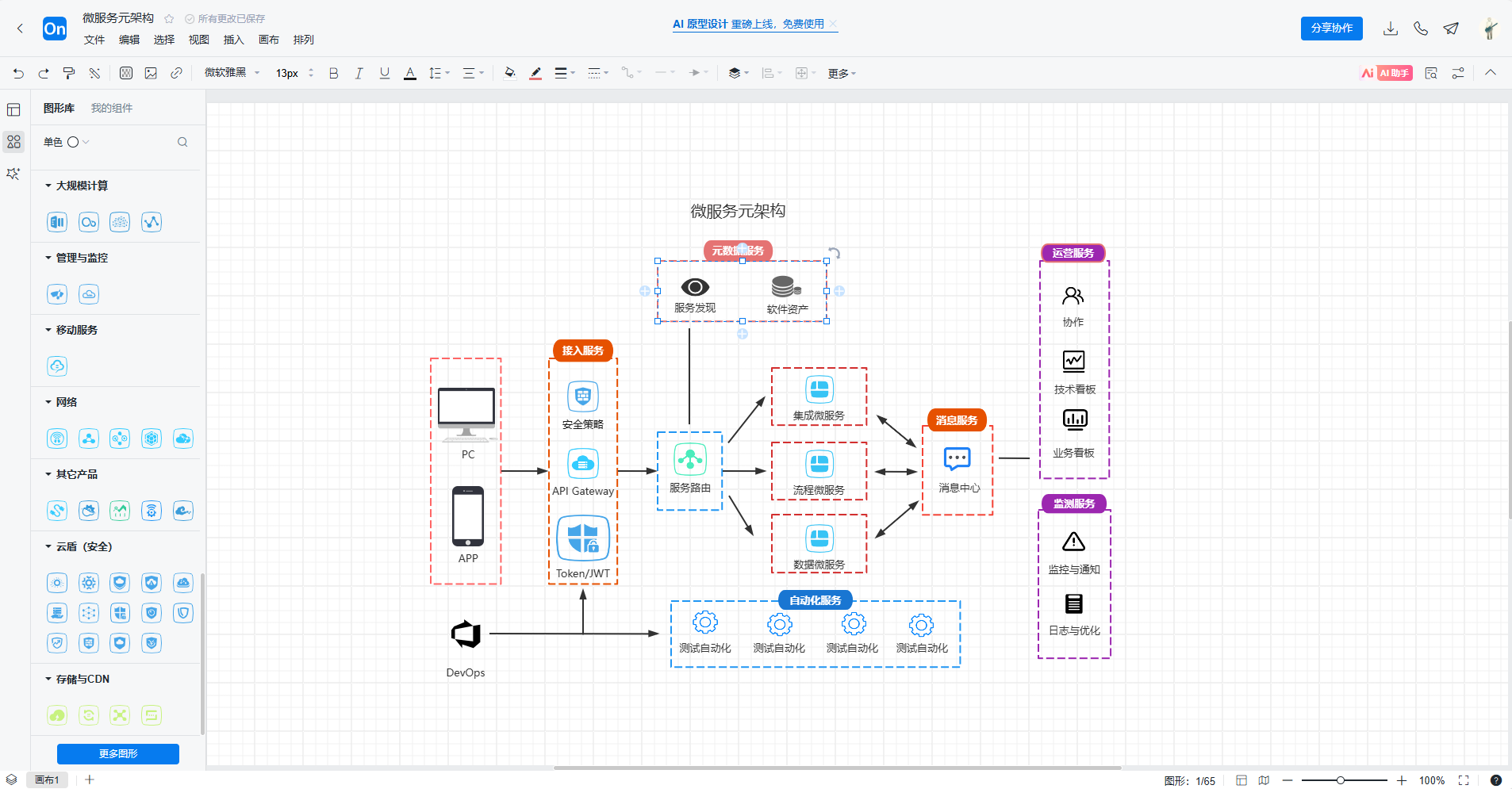Click the insert link icon

click(x=176, y=73)
